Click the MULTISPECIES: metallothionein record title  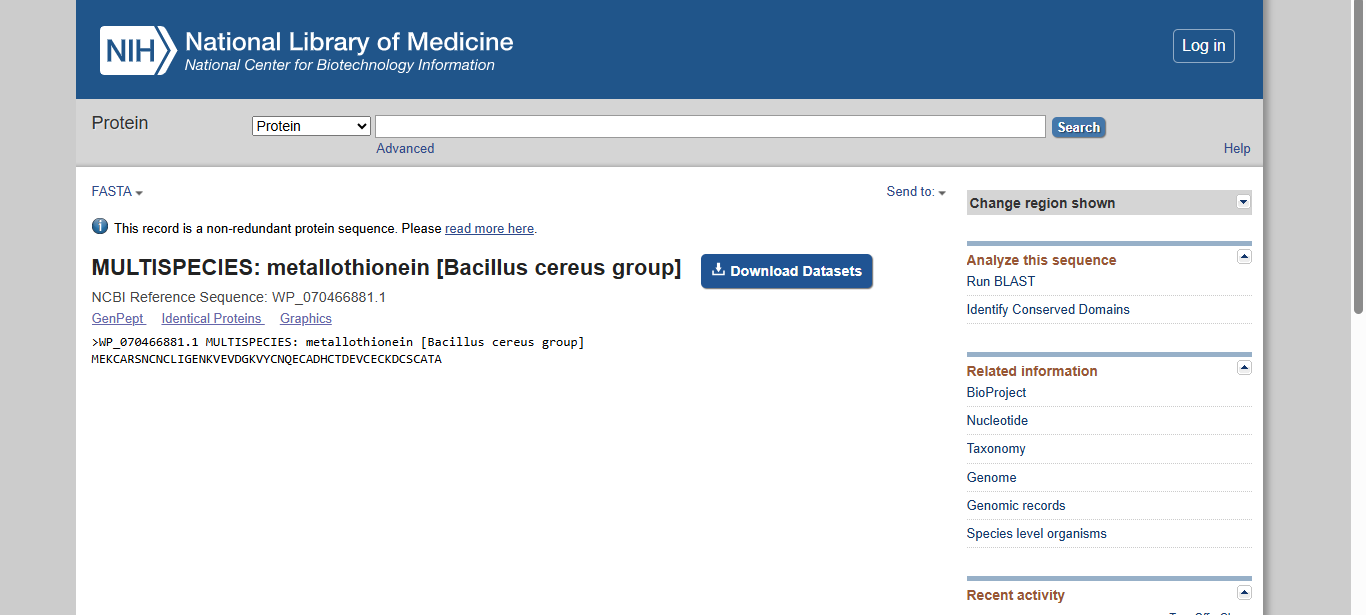click(386, 268)
